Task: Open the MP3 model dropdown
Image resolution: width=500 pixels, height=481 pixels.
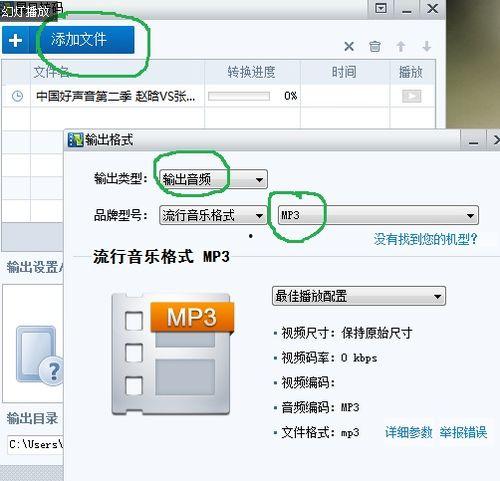Action: [378, 215]
